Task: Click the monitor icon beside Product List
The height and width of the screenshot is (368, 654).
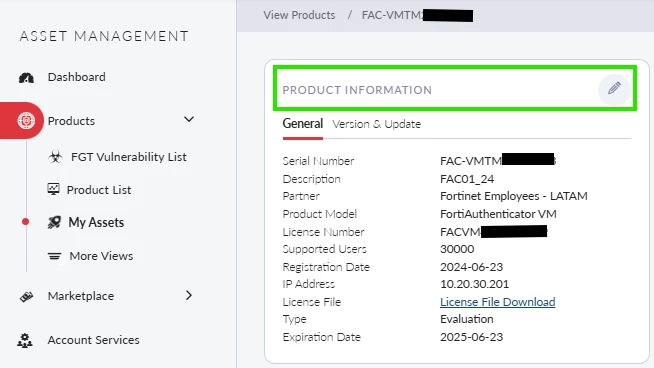Action: (x=53, y=189)
